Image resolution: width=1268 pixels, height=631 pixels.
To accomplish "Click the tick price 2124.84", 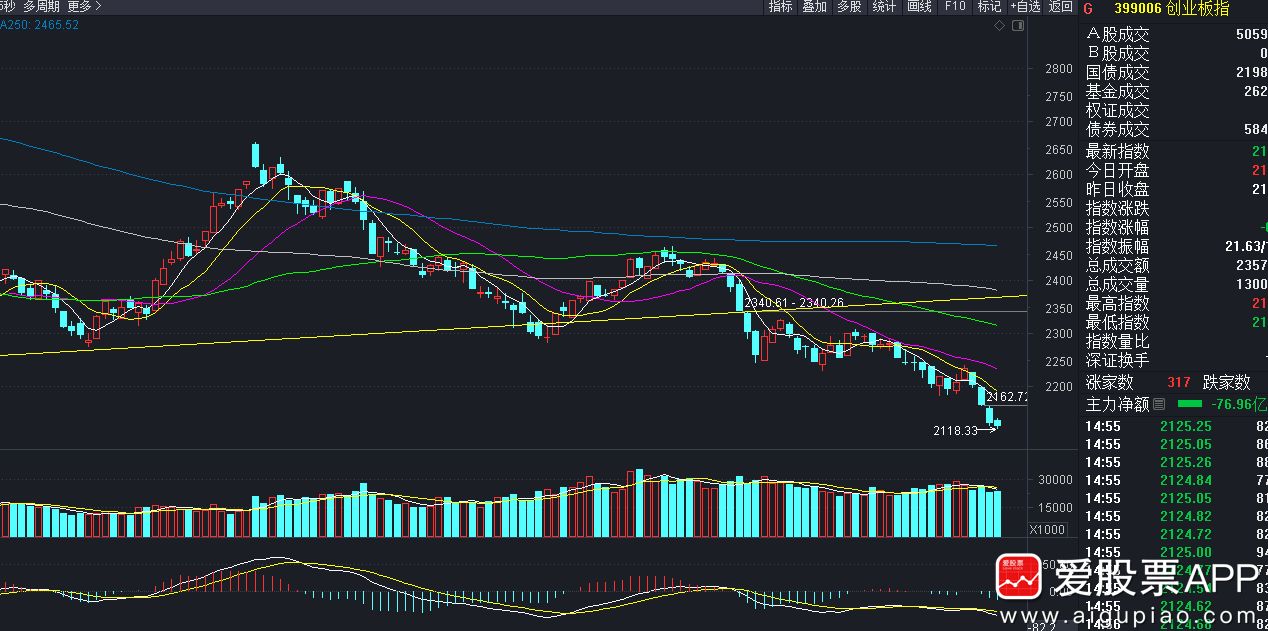I will 1185,480.
